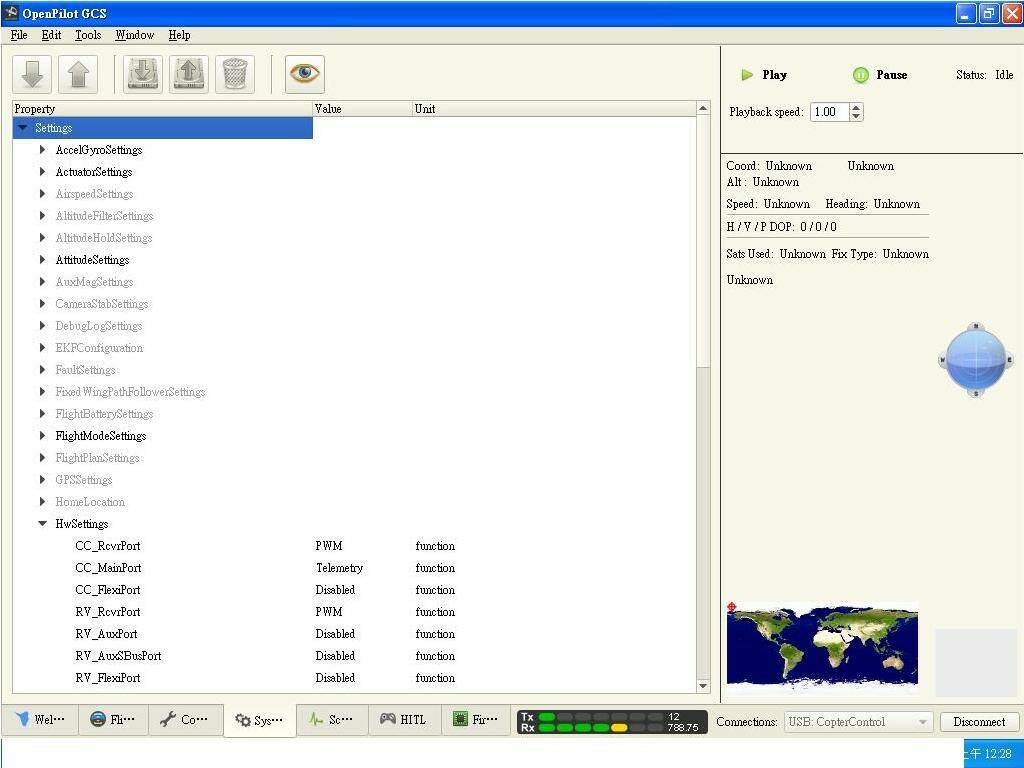Image resolution: width=1024 pixels, height=768 pixels.
Task: Open the Welcome tab
Action: 40,720
